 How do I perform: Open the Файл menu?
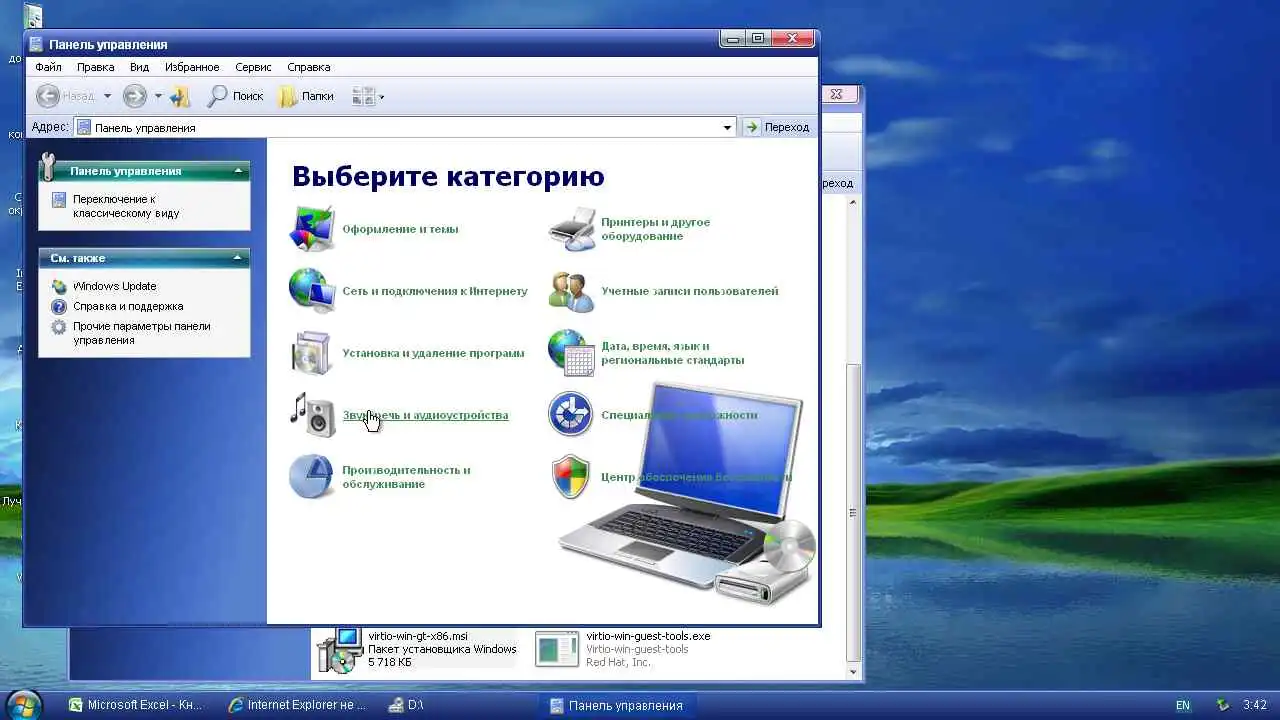(x=48, y=67)
